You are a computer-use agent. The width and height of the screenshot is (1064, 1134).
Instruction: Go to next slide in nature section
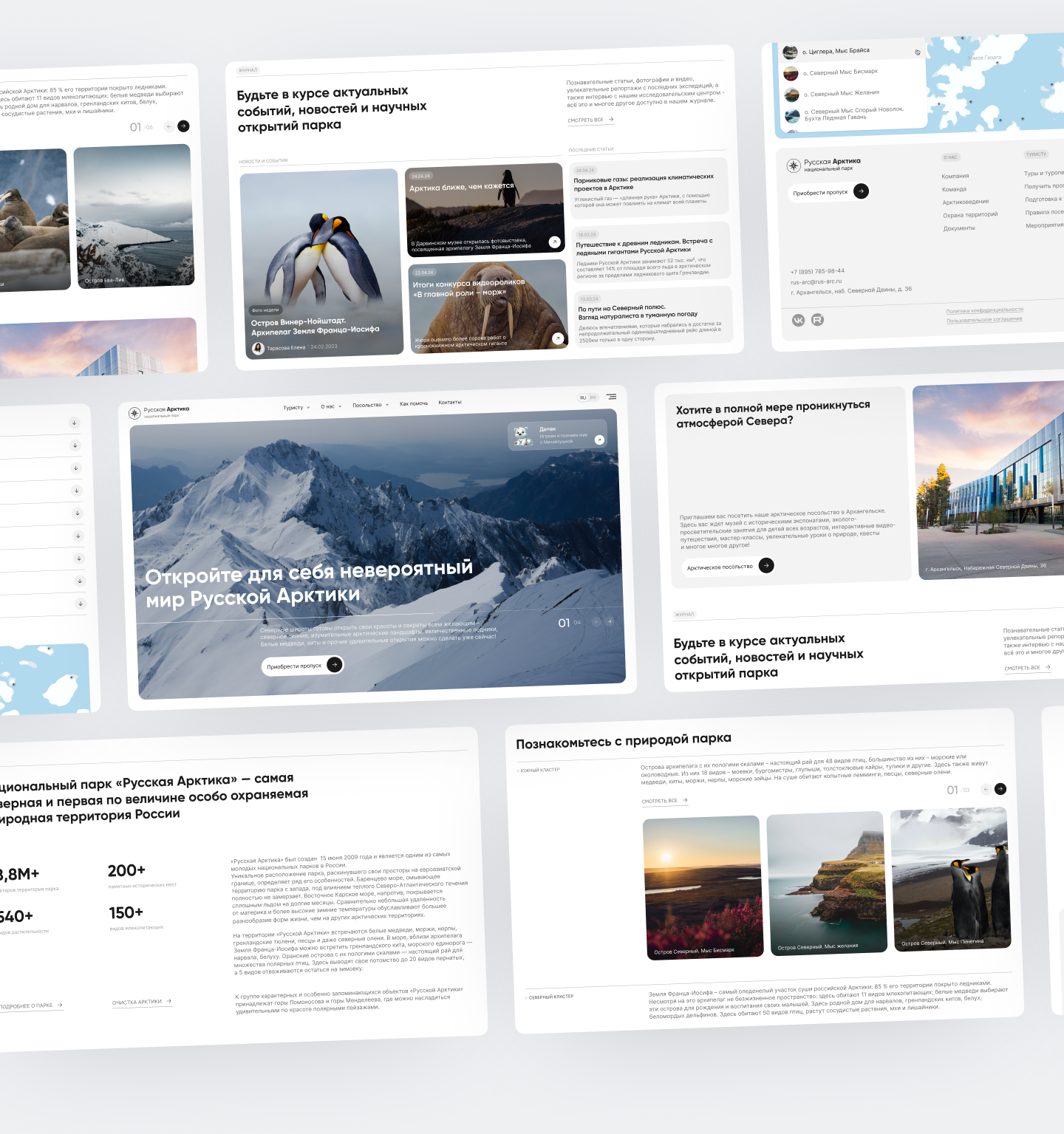[1000, 789]
